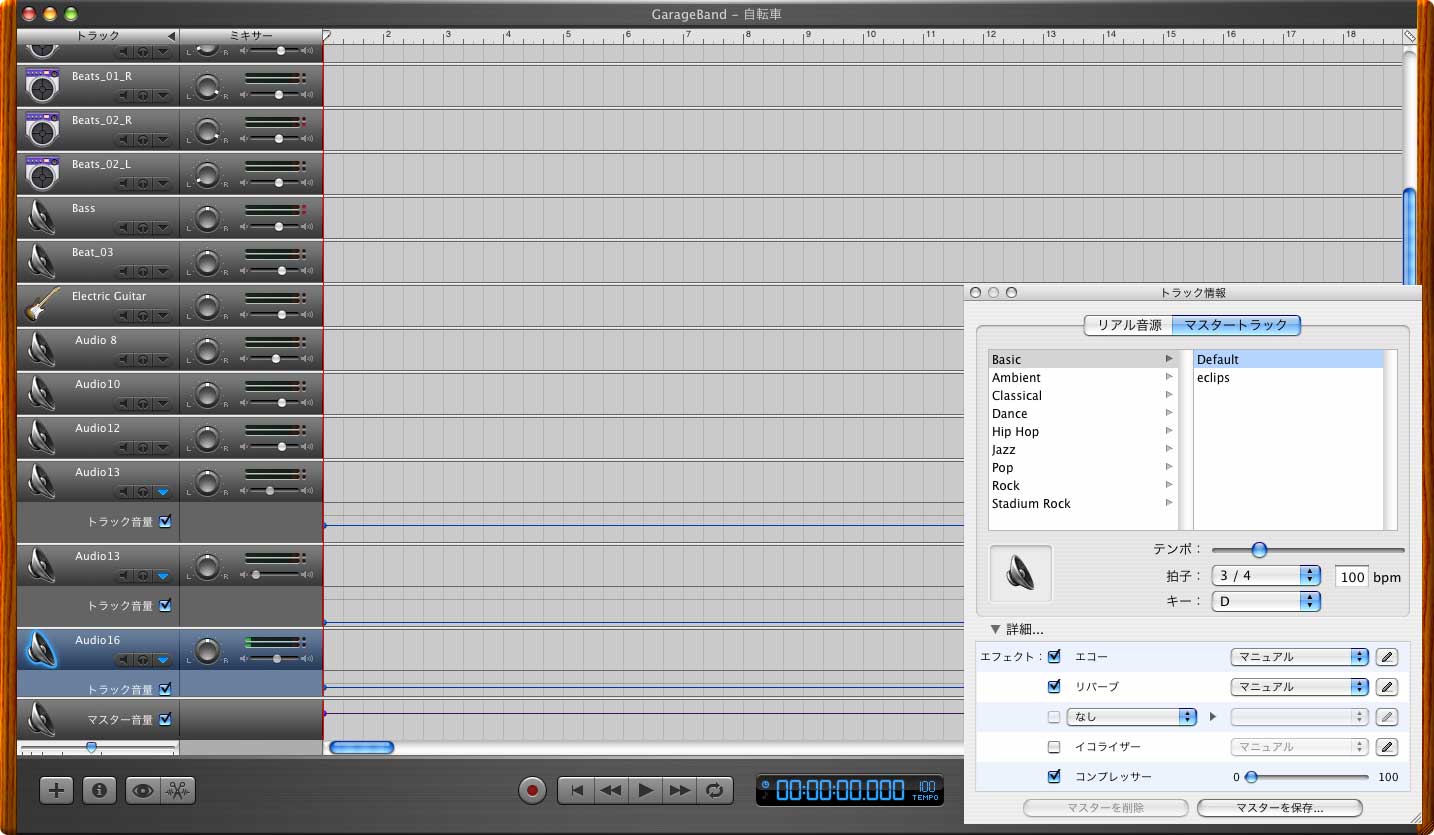1434x835 pixels.
Task: Select the Beats_01_R track's amp icon
Action: pyautogui.click(x=41, y=85)
